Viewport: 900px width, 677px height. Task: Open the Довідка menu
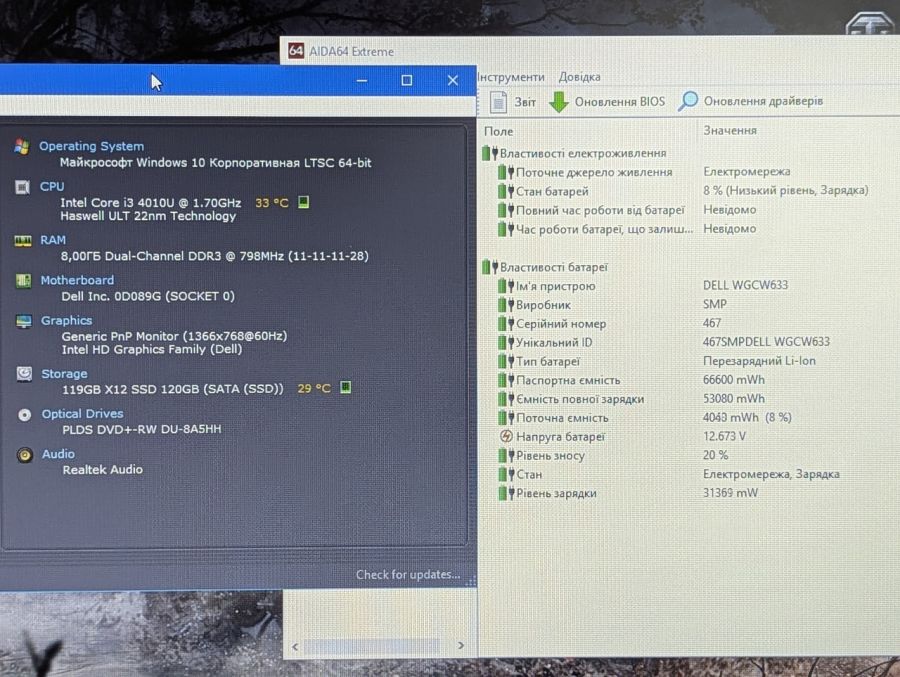pos(580,77)
